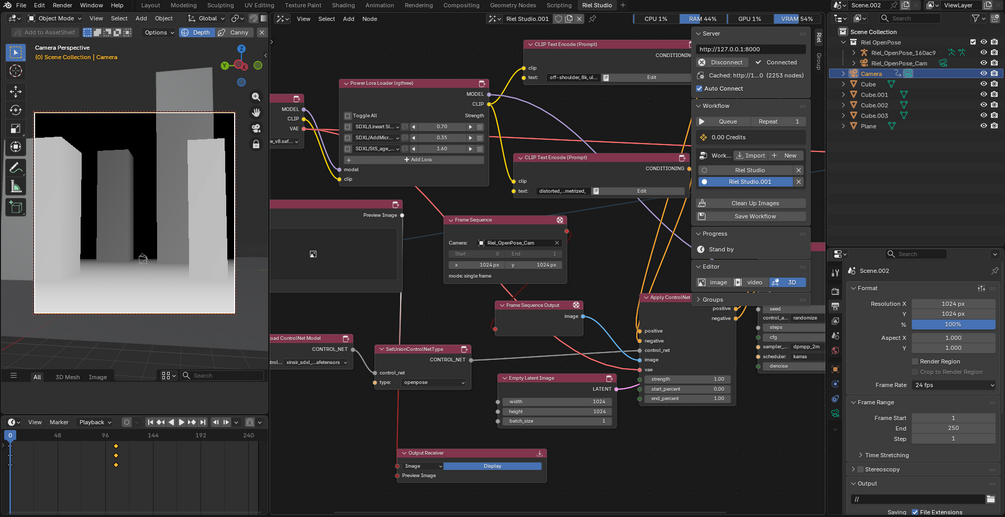This screenshot has width=1005, height=517.
Task: Select the Add Cube tool
Action: (x=16, y=207)
